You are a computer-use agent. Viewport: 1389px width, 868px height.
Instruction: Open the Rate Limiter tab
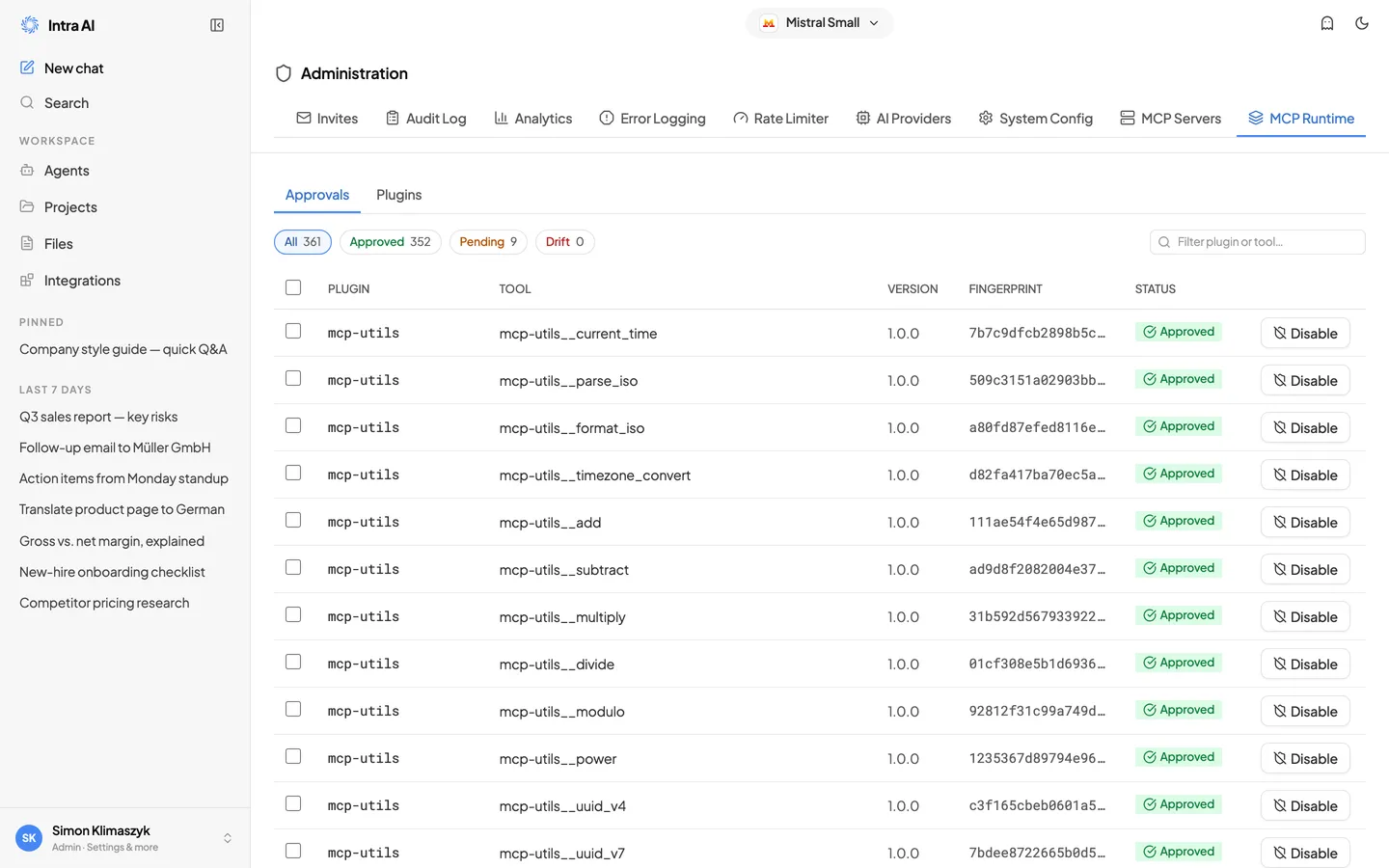780,118
